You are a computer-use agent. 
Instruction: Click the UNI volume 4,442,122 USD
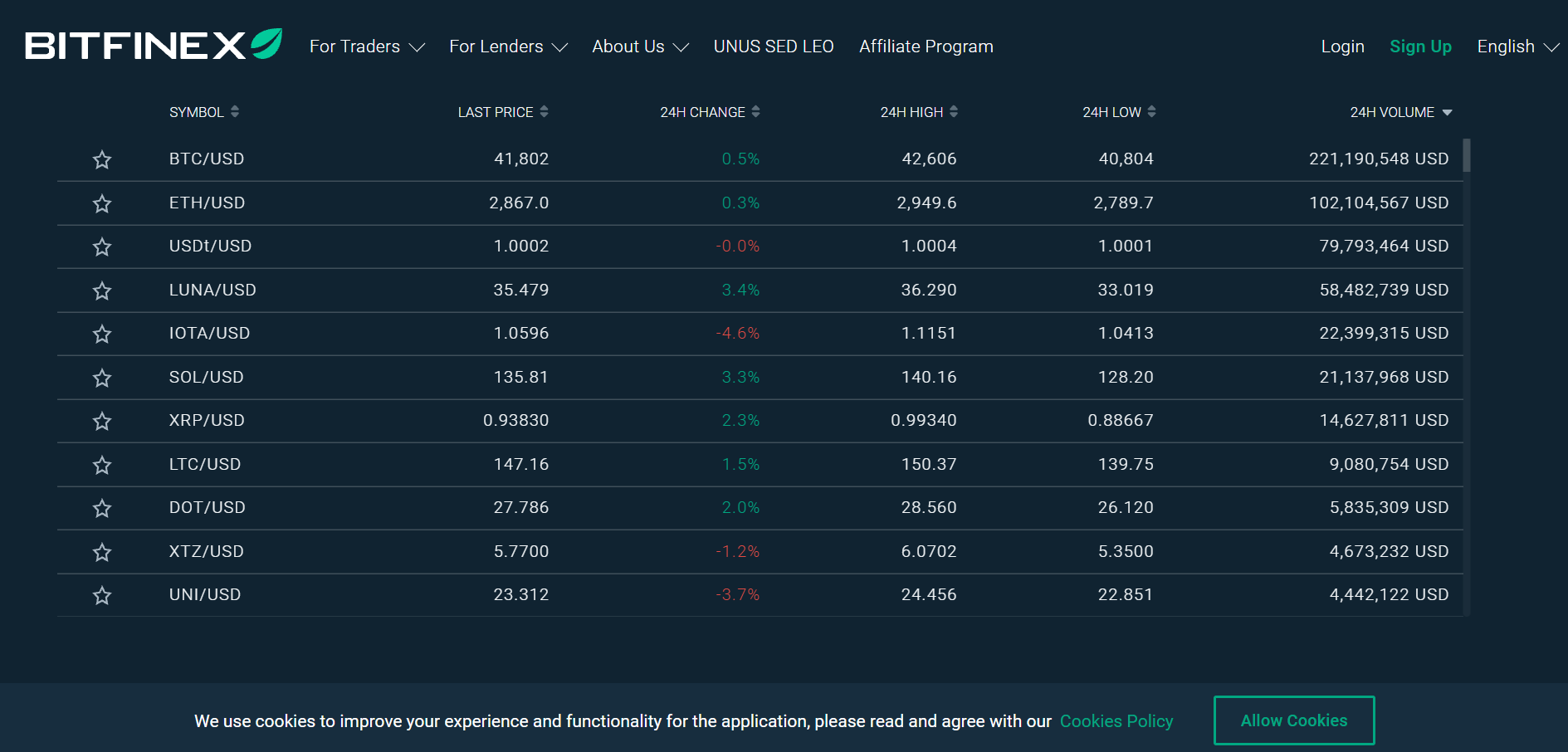pyautogui.click(x=1389, y=594)
